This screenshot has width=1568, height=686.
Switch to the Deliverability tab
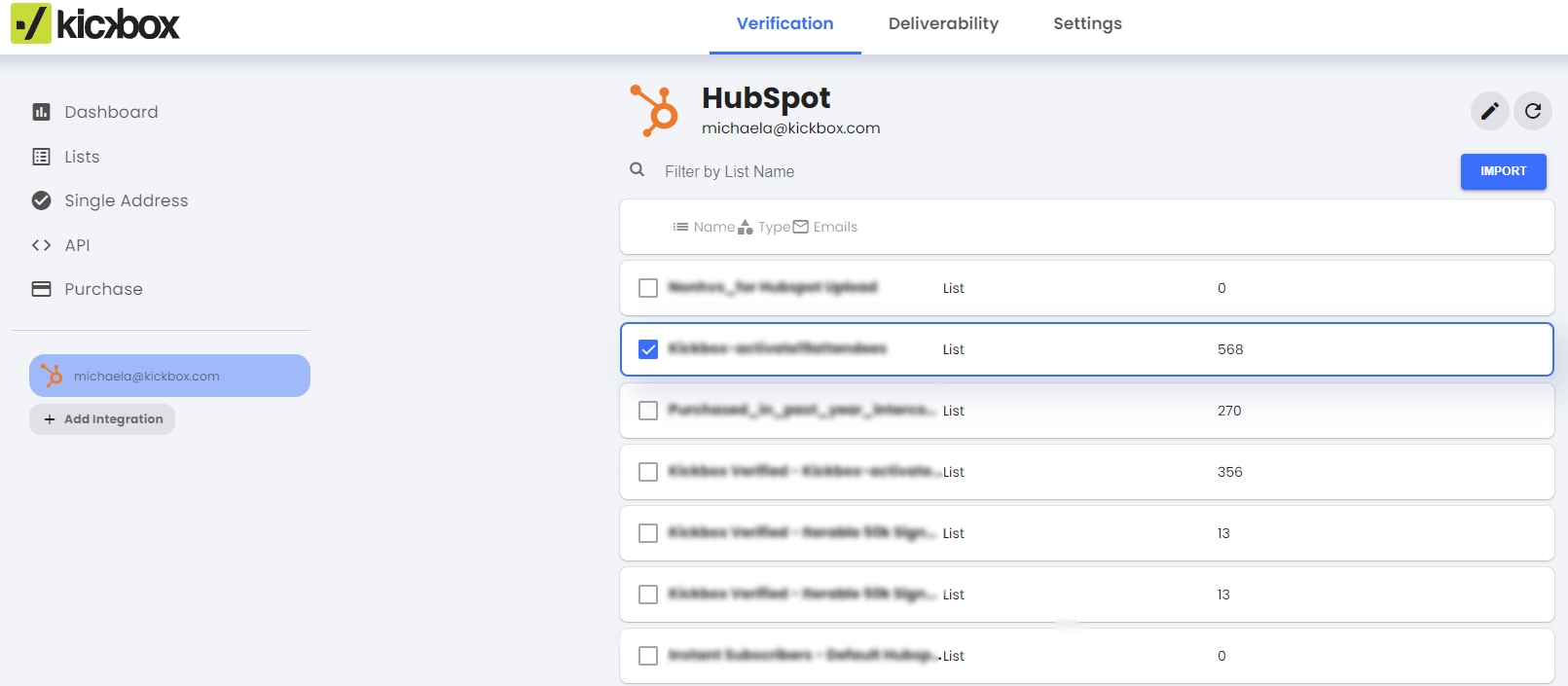[x=943, y=24]
